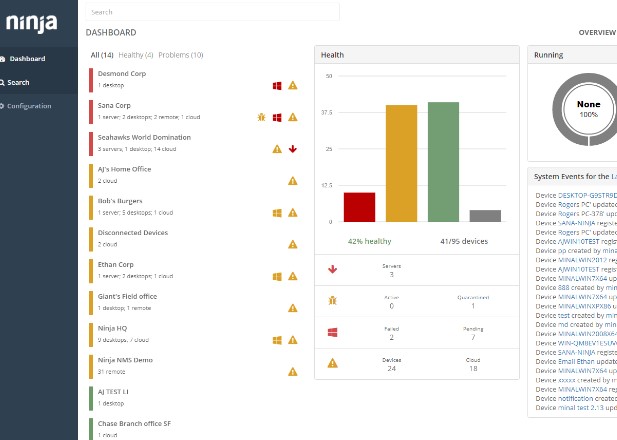Click the Devices warning count 24
This screenshot has width=617, height=440.
point(392,369)
